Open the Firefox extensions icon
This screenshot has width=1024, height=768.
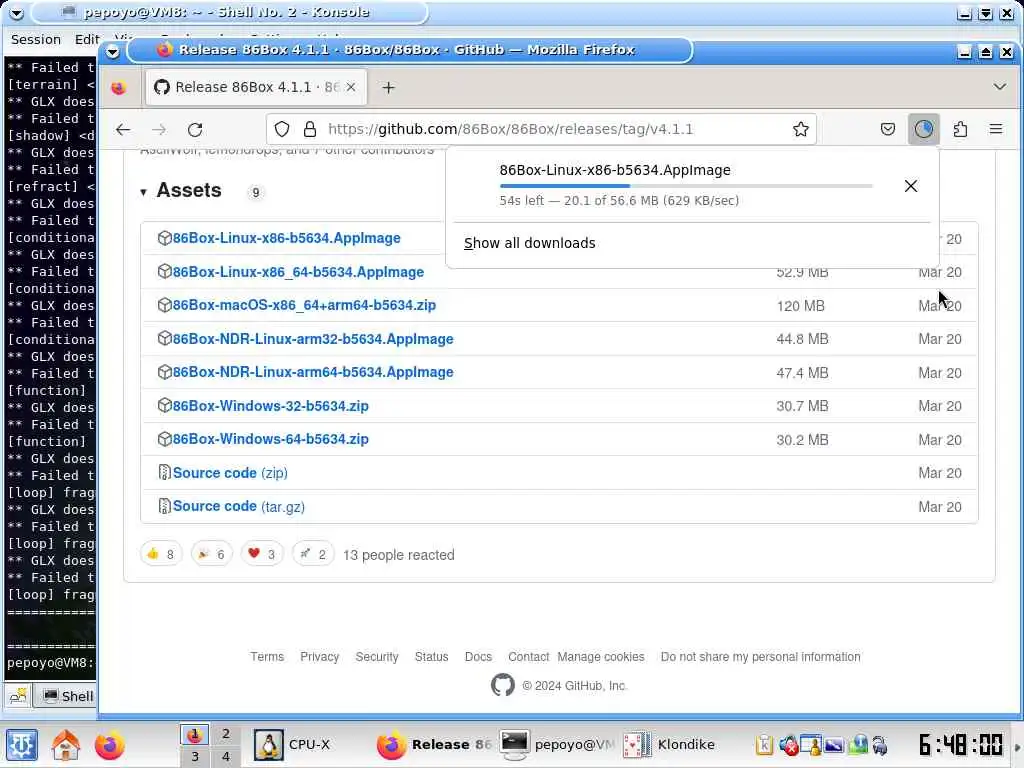coord(960,129)
